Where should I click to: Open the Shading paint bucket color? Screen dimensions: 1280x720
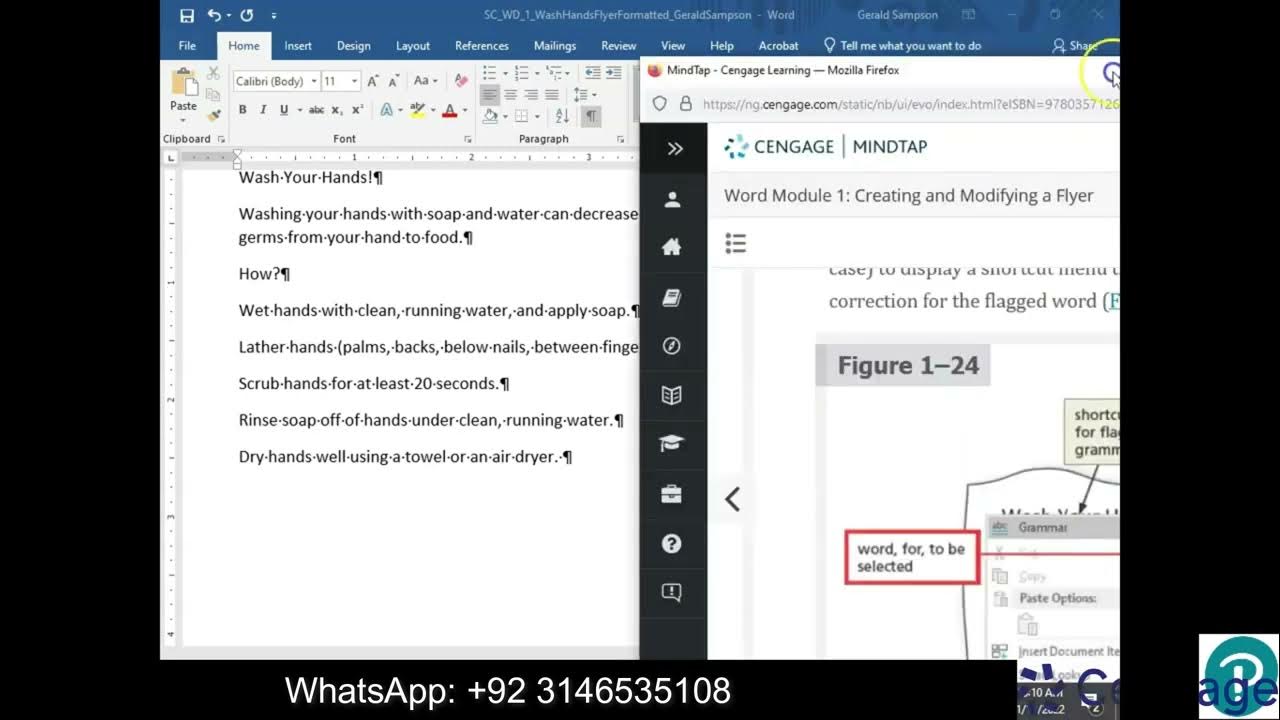(490, 116)
